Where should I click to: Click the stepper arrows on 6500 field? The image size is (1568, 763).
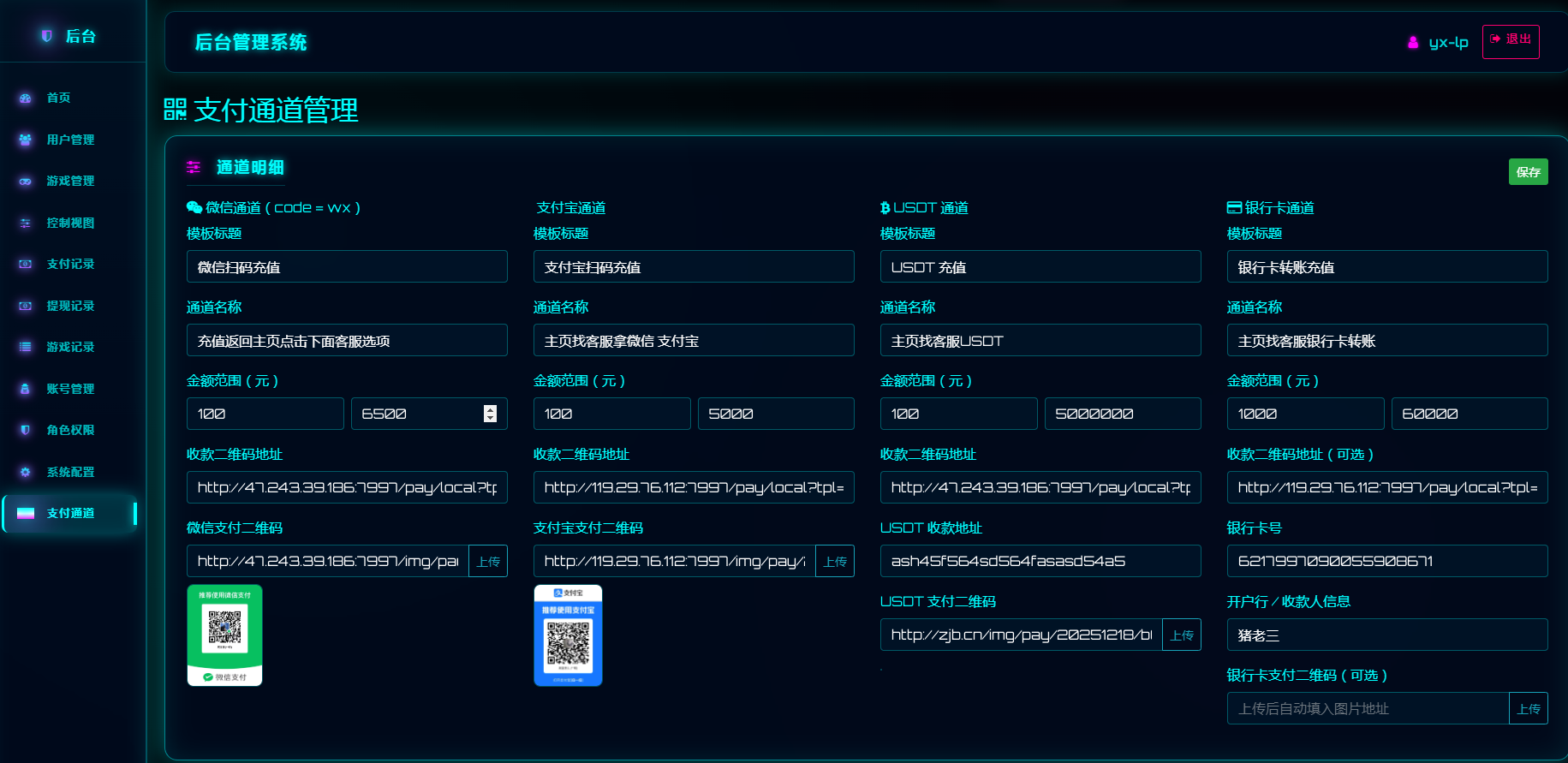tap(490, 414)
